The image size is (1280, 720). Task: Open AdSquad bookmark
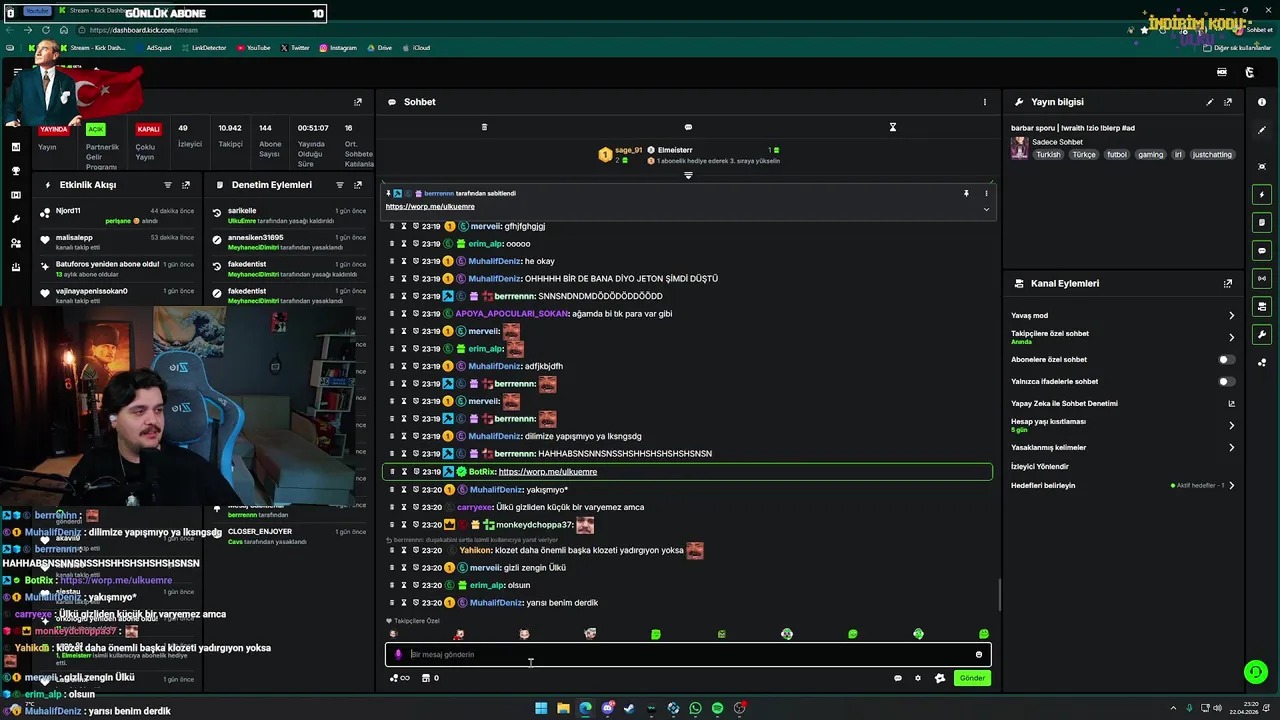[153, 48]
